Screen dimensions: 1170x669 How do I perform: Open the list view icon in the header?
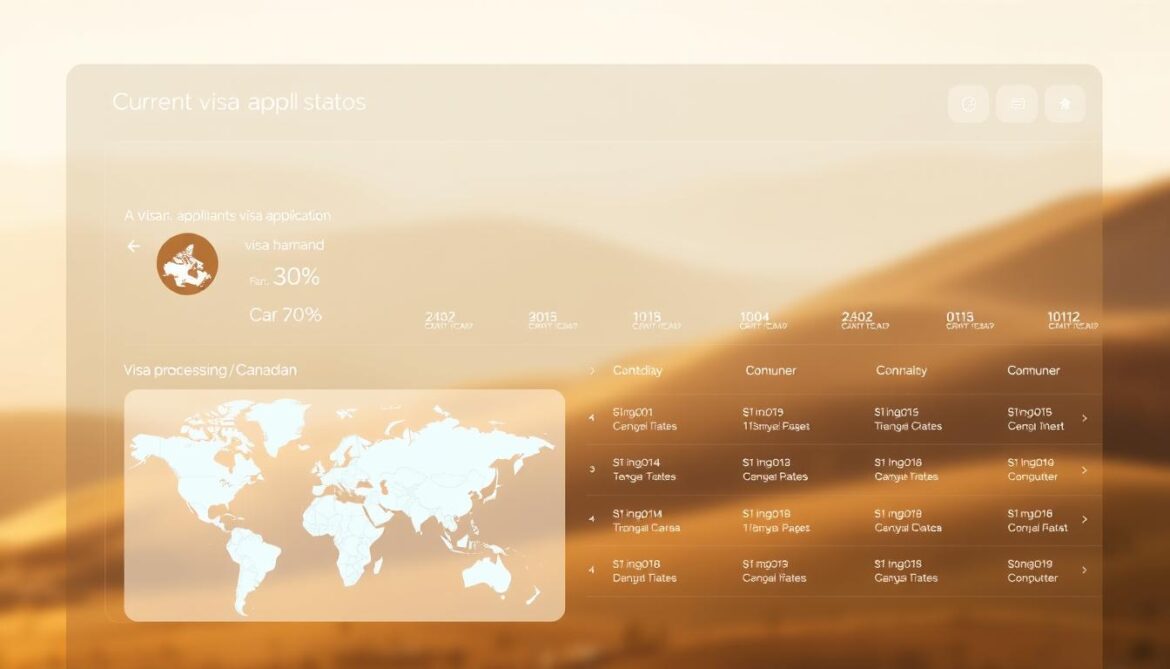tap(1017, 104)
